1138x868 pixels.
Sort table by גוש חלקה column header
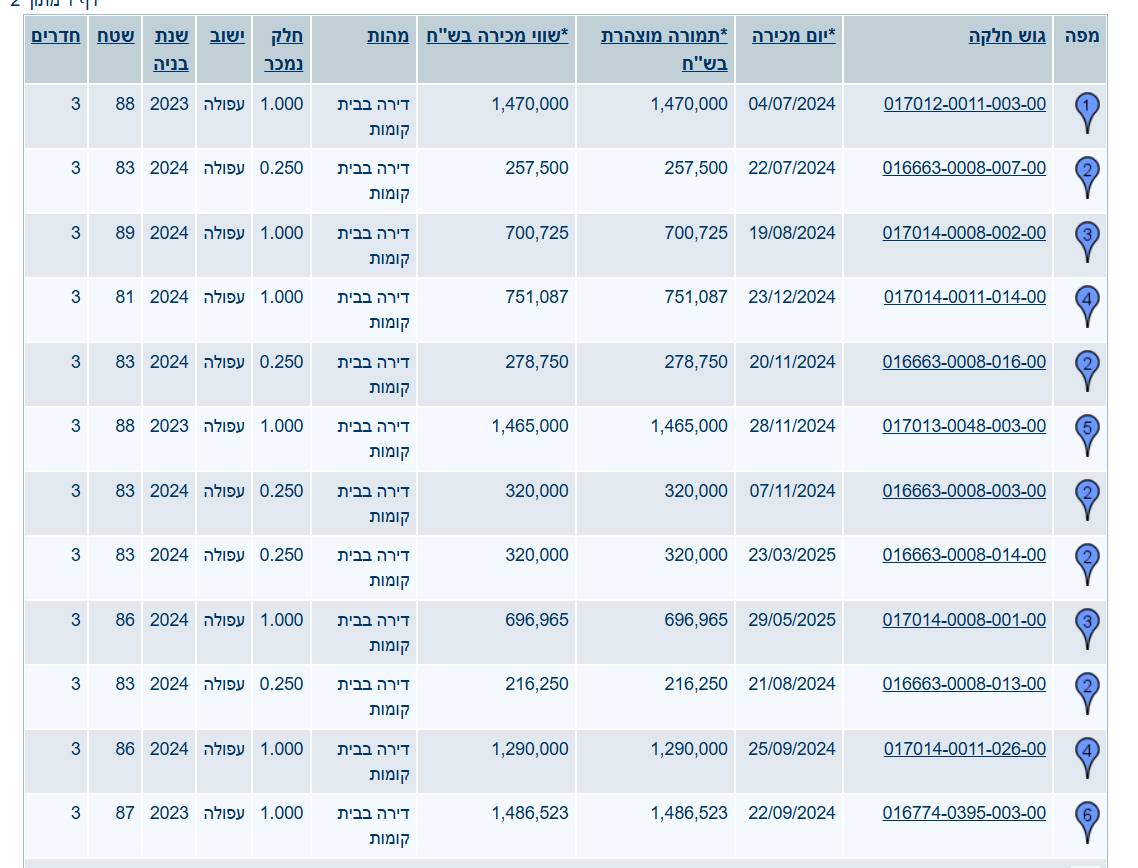(x=1007, y=37)
